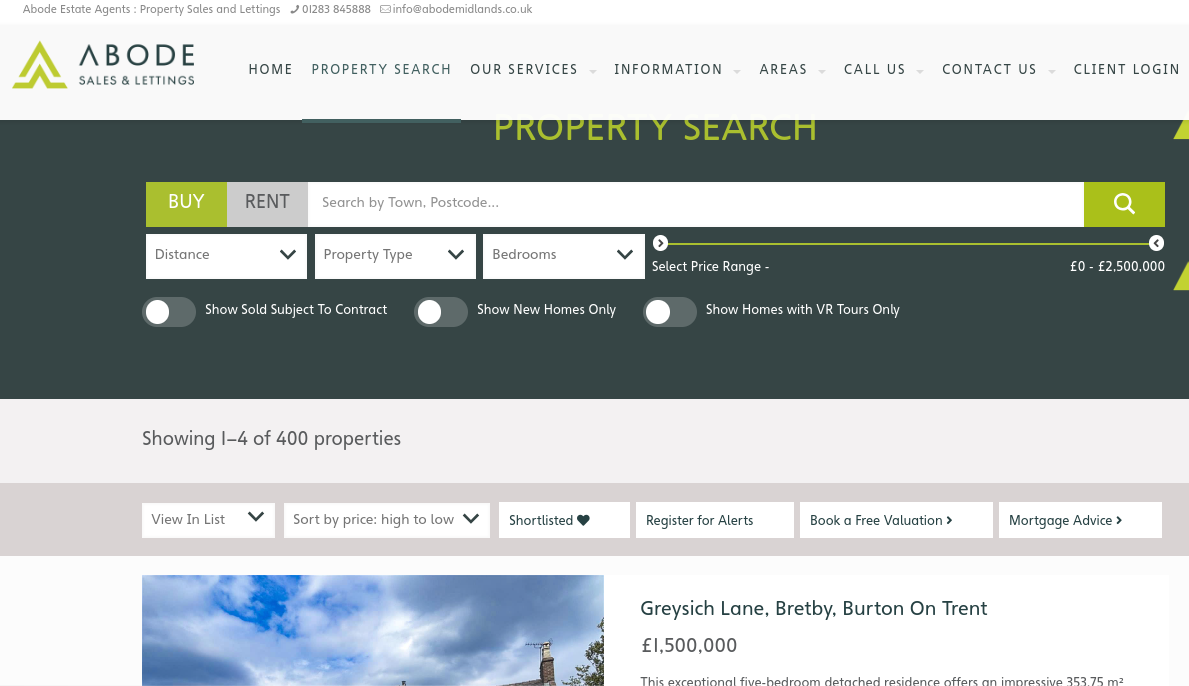The width and height of the screenshot is (1189, 686).
Task: Turn on Homes with VR Tours Only
Action: [x=670, y=312]
